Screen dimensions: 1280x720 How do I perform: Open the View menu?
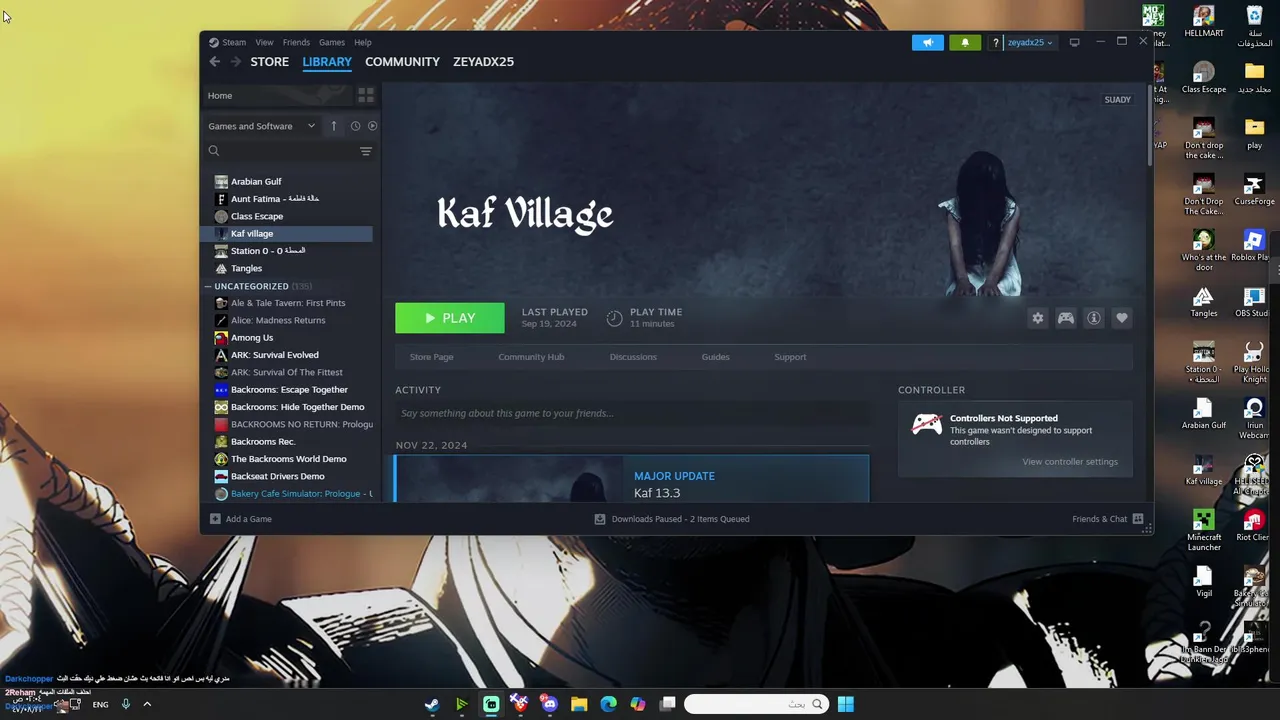(x=264, y=42)
